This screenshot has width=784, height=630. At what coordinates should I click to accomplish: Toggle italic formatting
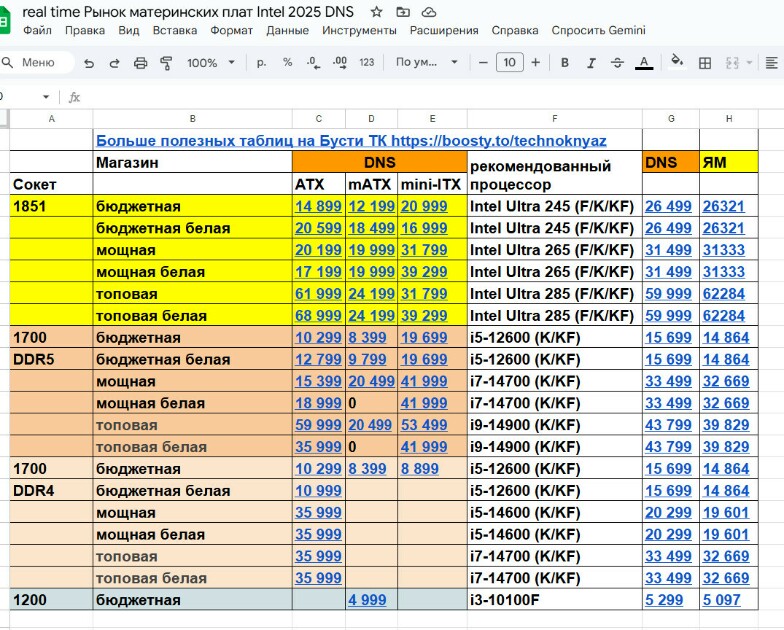(591, 62)
